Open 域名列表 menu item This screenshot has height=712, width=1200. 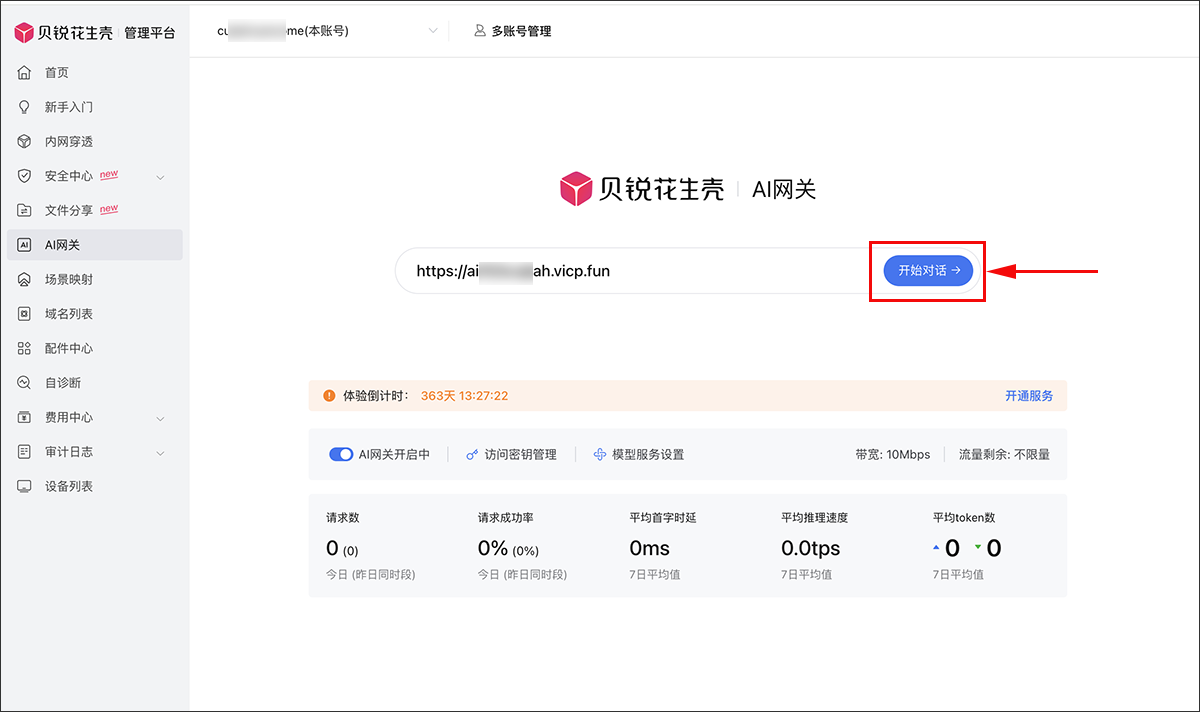[x=69, y=314]
